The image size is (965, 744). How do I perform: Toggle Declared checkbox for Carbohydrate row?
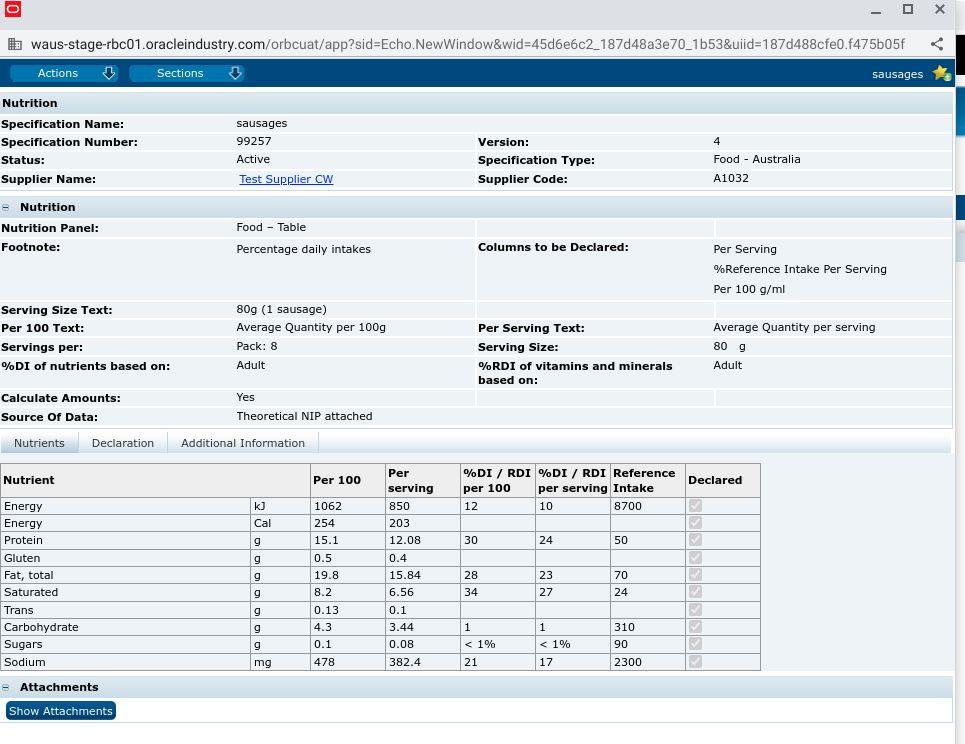(695, 627)
